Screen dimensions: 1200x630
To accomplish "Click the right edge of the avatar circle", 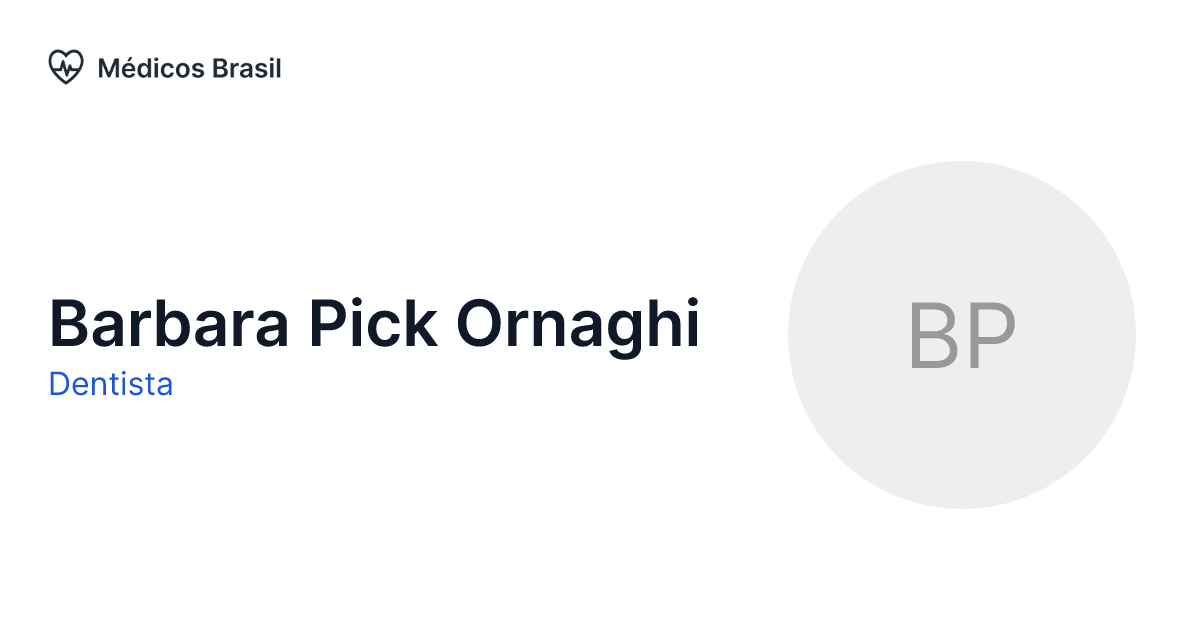I will pyautogui.click(x=1131, y=335).
